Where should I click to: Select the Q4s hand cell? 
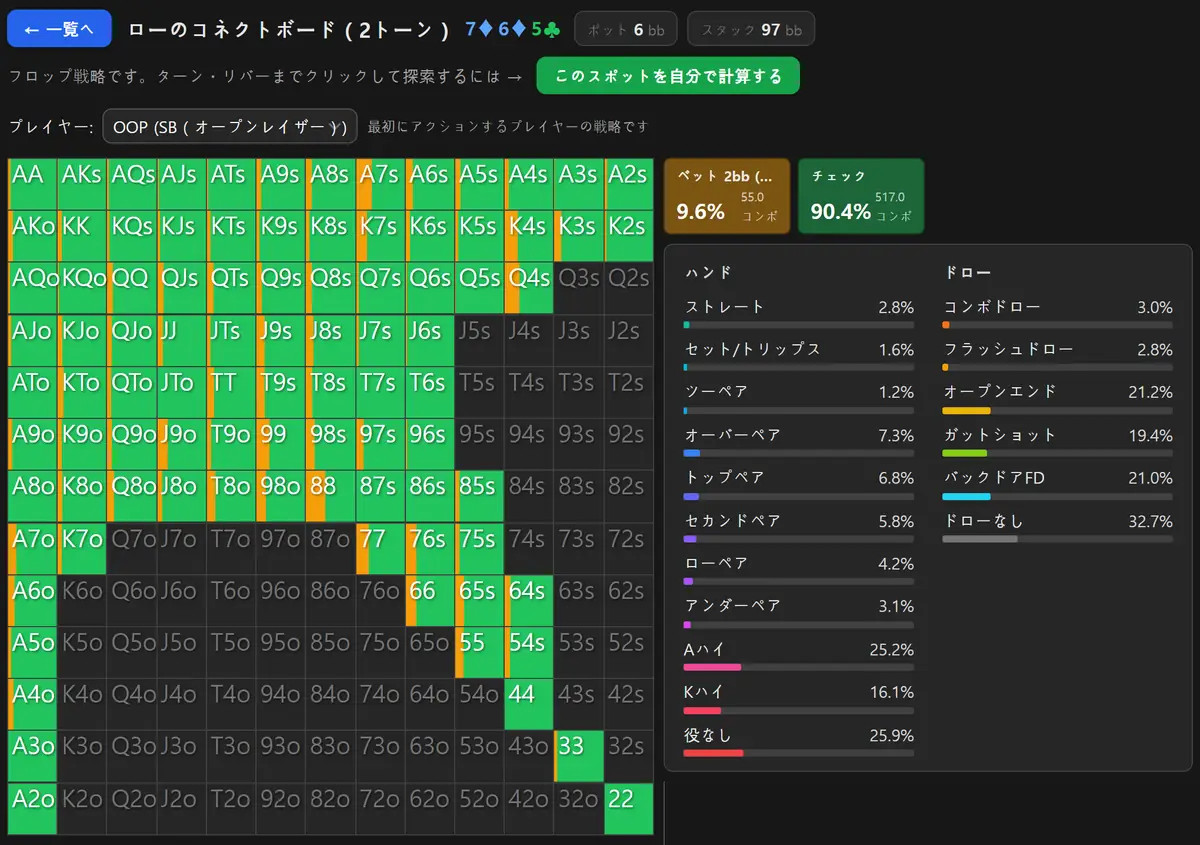(x=530, y=289)
